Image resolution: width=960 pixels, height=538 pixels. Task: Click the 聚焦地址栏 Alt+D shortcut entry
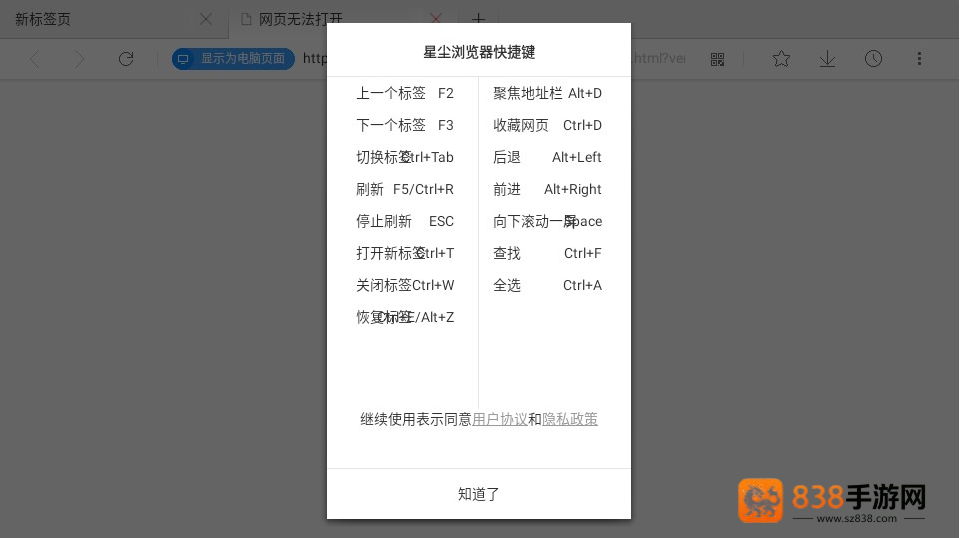tap(547, 93)
